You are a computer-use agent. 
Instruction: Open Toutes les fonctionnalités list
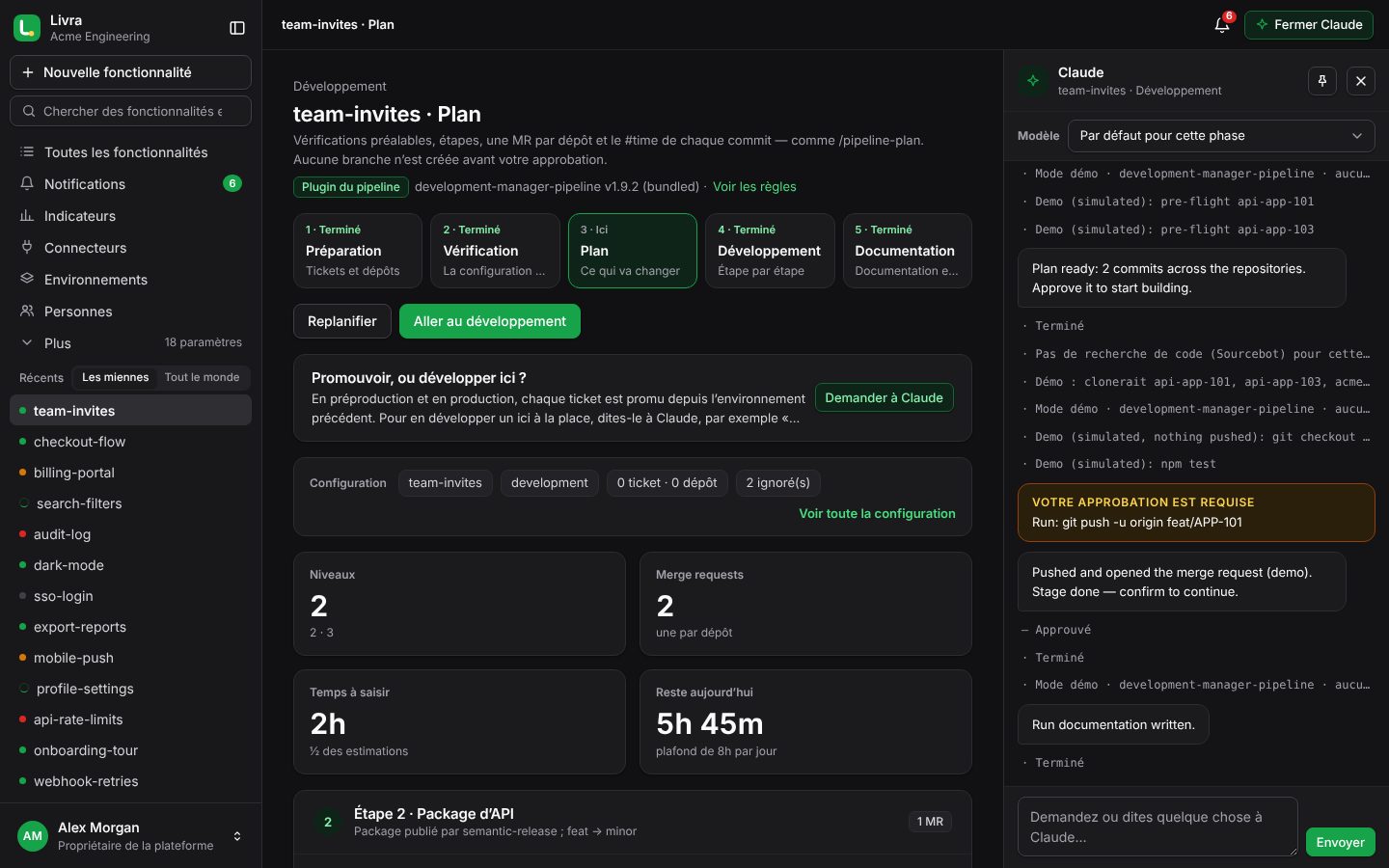pyautogui.click(x=131, y=152)
